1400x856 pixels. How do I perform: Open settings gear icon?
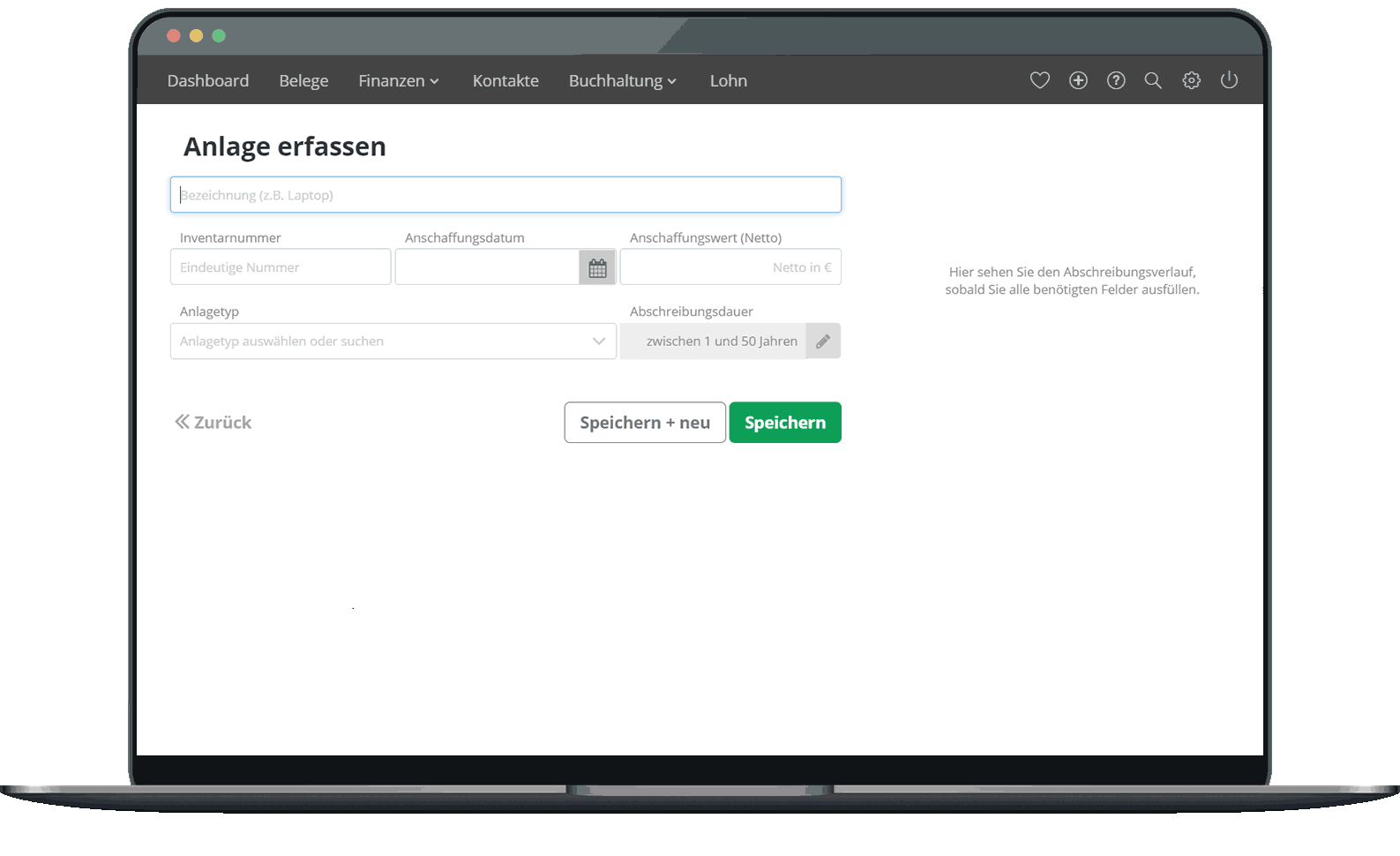point(1191,80)
